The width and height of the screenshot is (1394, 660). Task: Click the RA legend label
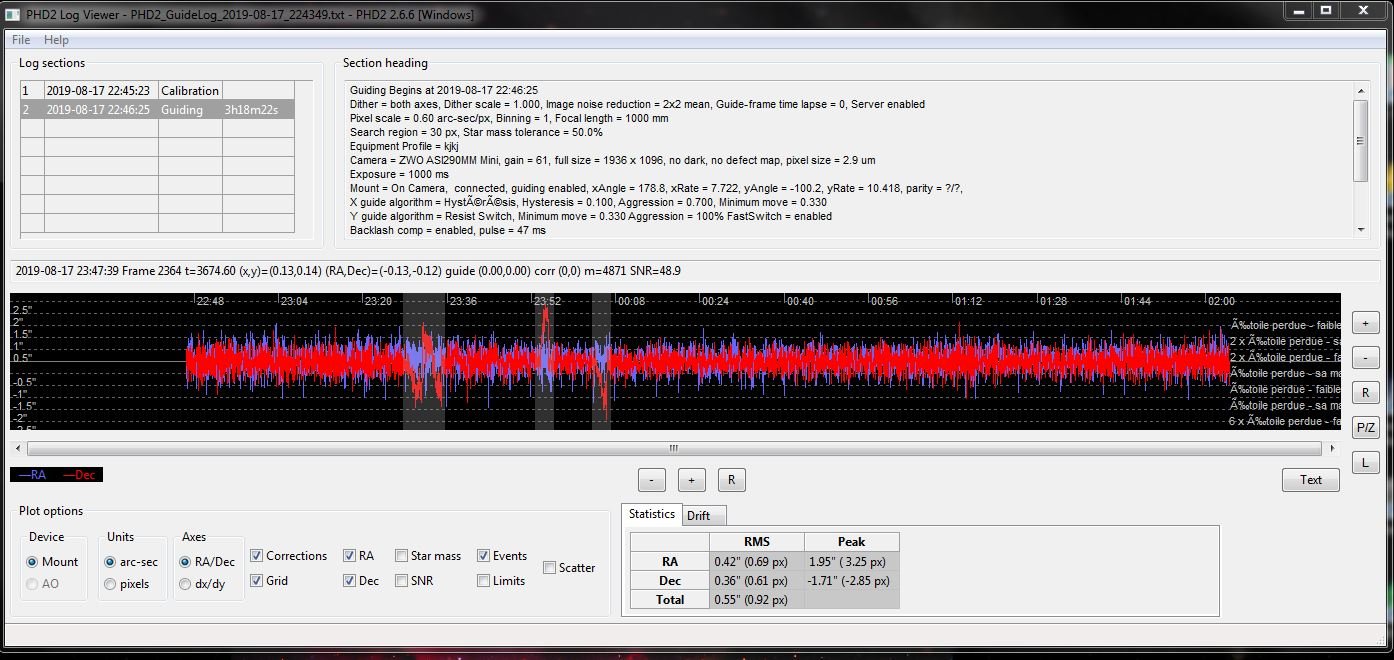tap(33, 475)
